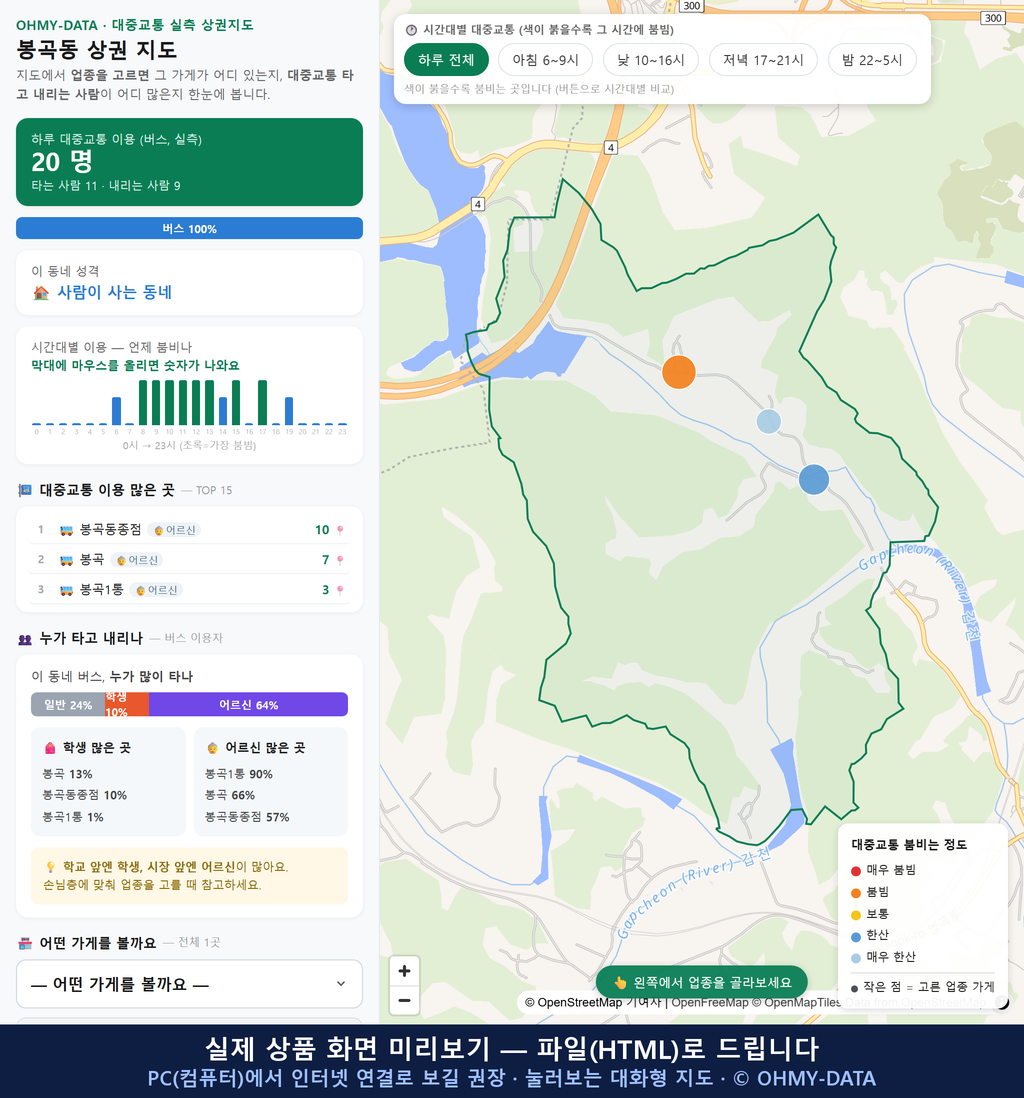Click the orange 붐빔 legend swatch

coord(855,893)
